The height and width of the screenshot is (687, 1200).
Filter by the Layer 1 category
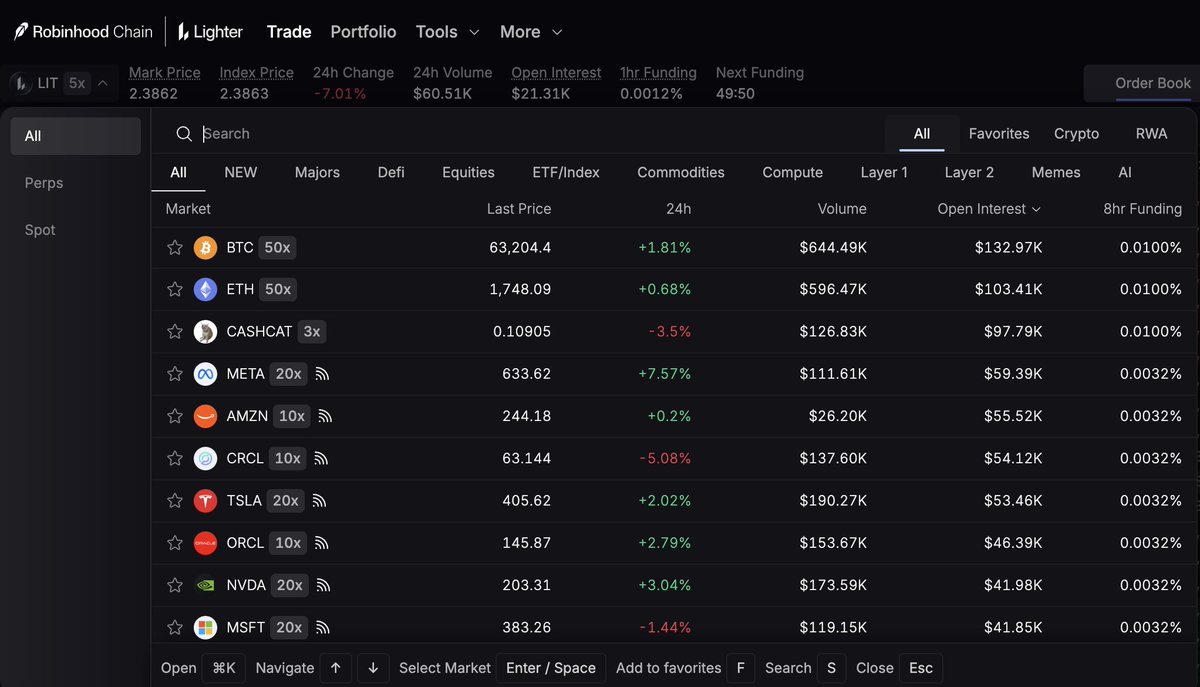(884, 172)
